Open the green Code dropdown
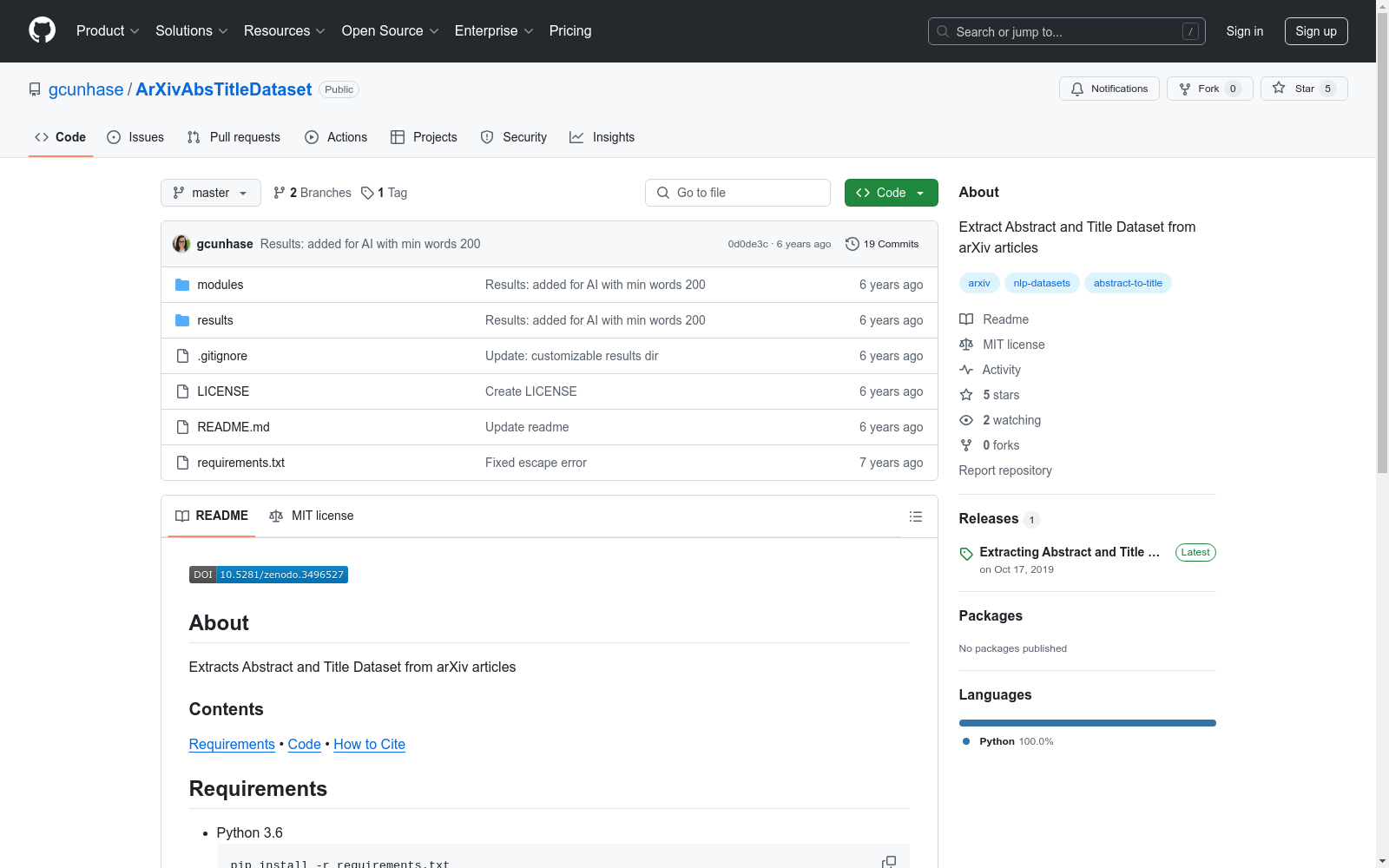1389x868 pixels. (891, 193)
